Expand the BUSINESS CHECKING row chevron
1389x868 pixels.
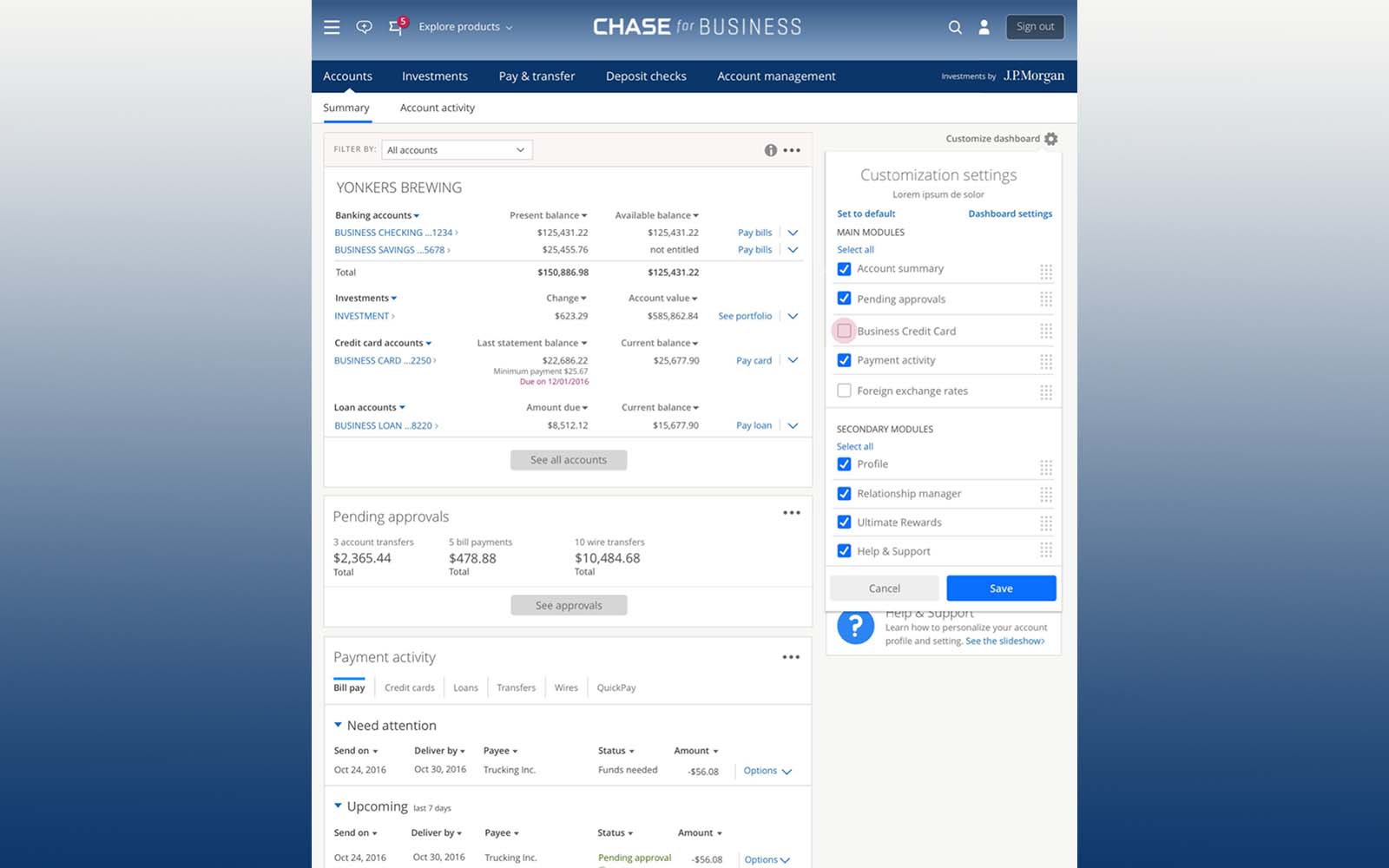coord(793,233)
